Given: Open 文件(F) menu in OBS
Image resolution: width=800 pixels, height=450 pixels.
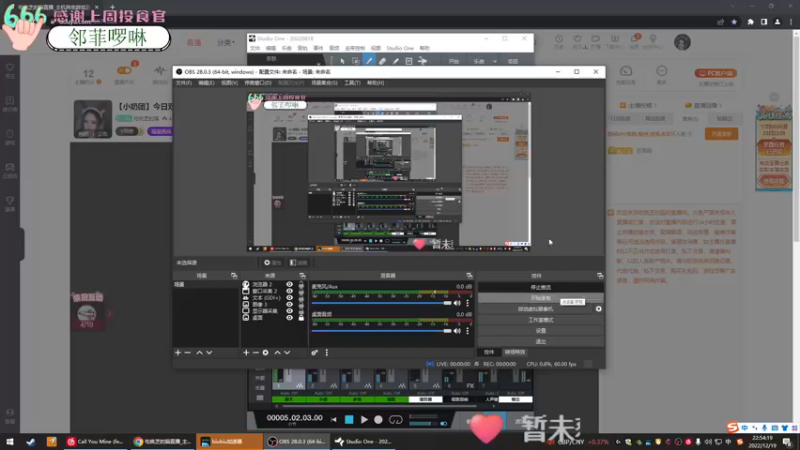Looking at the screenshot, I should (184, 83).
